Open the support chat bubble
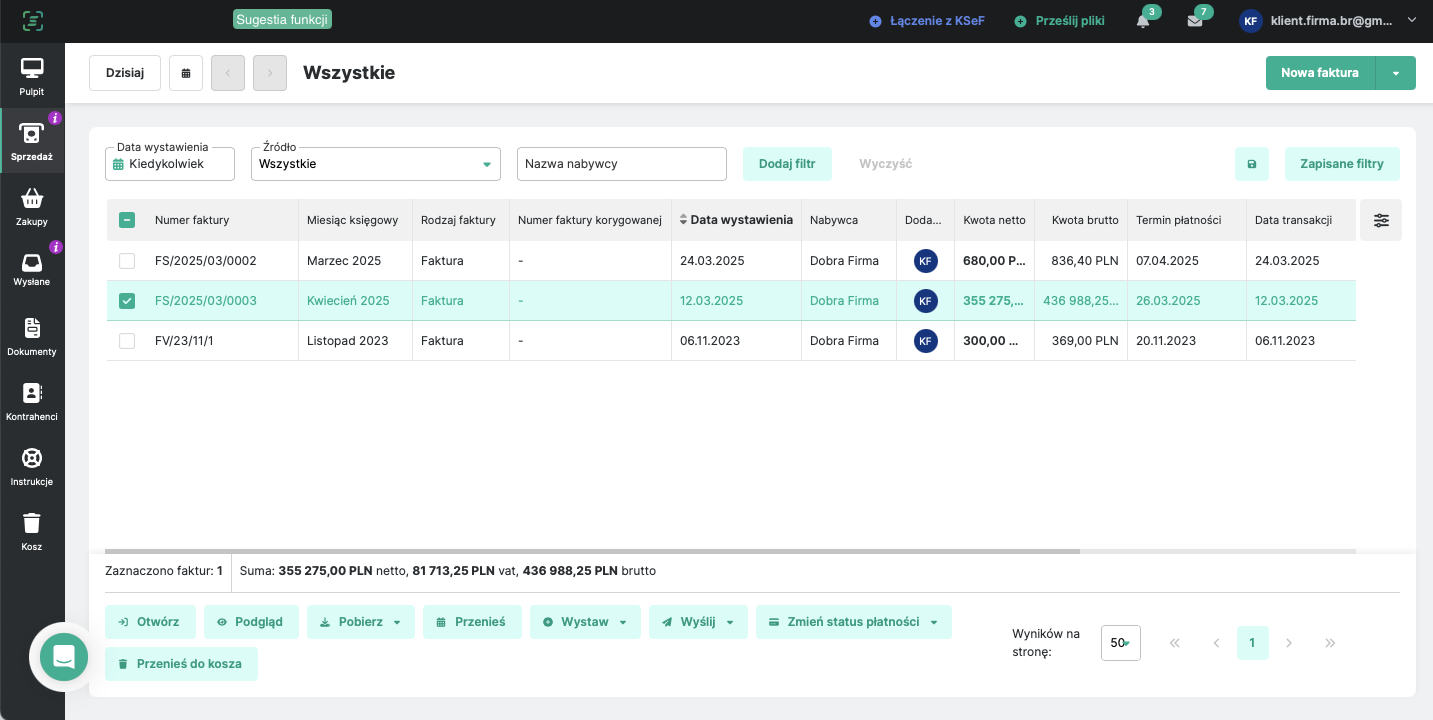The image size is (1433, 720). point(64,657)
